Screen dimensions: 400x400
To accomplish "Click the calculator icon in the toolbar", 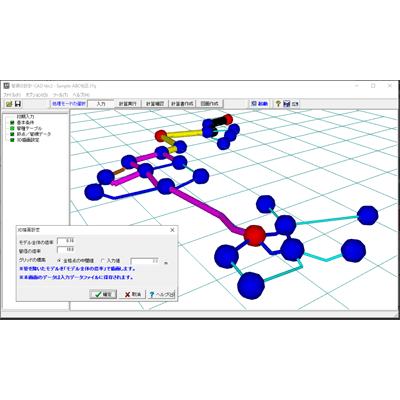I will coord(286,104).
